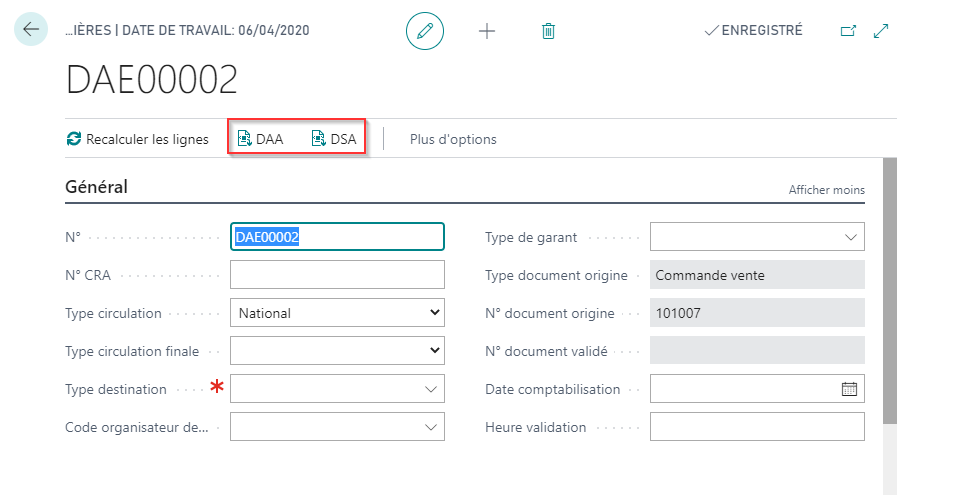The height and width of the screenshot is (495, 964).
Task: Run the DAA document action
Action: [261, 139]
